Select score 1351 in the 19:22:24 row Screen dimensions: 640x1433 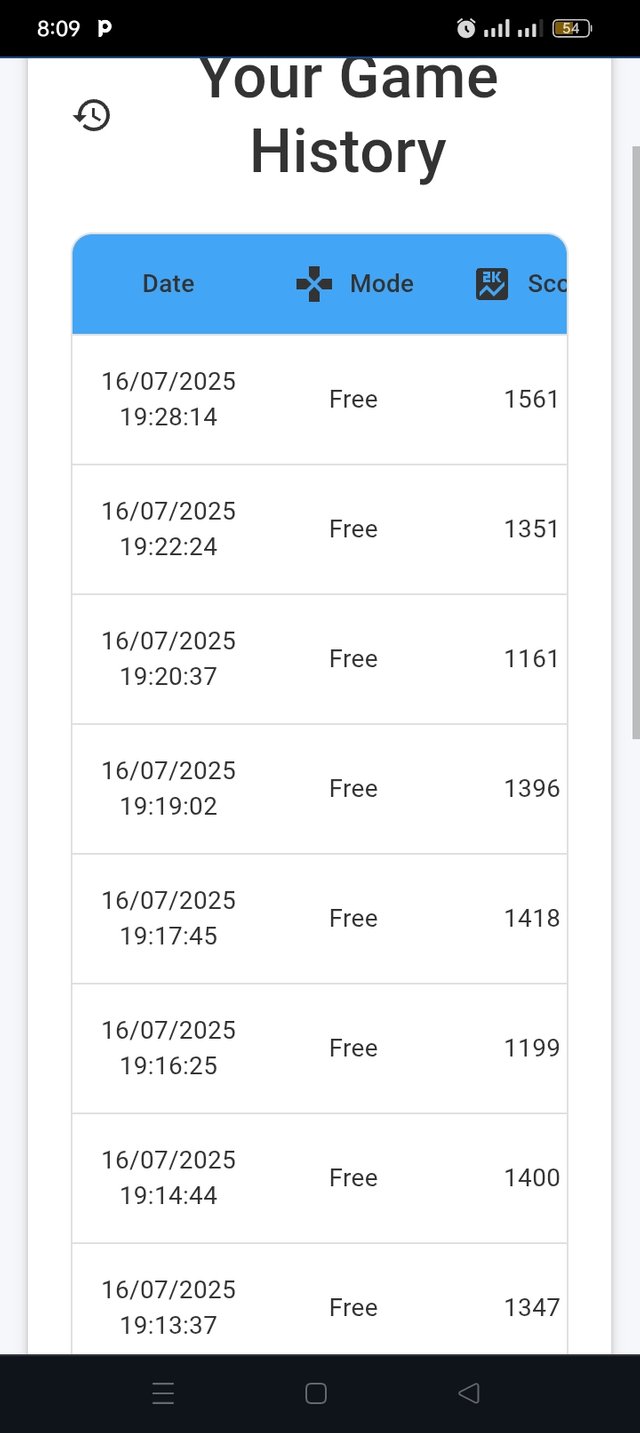[x=531, y=529]
